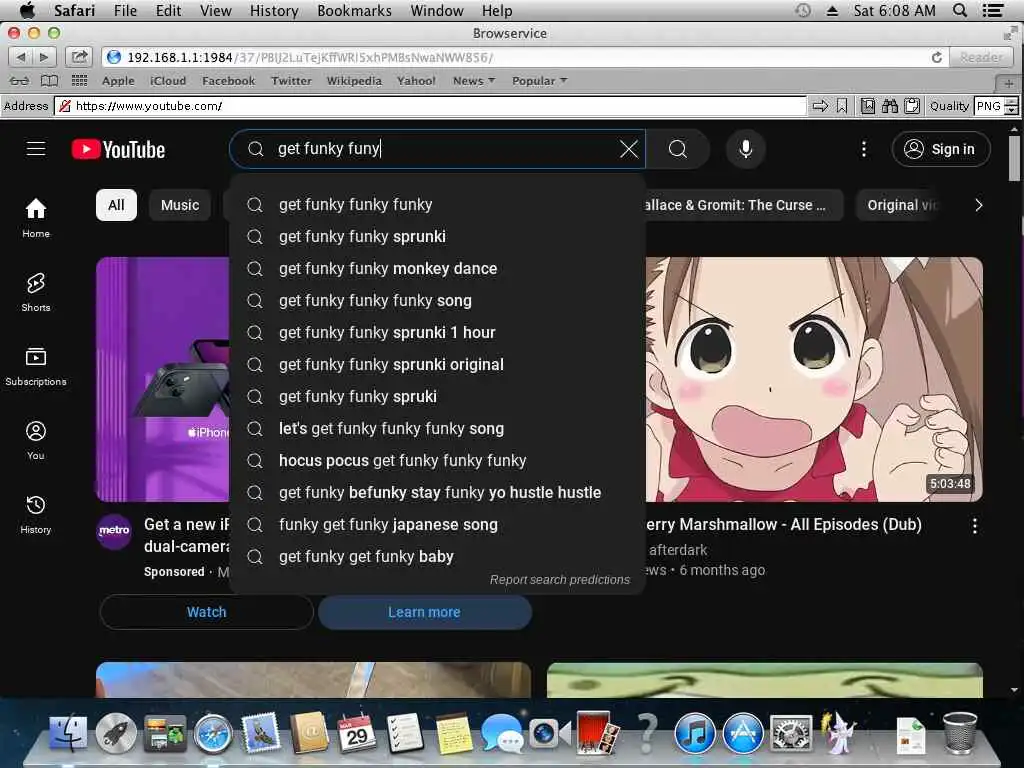Click the Browservice bookmark icon
Screen dimensions: 1024x768
[842, 106]
